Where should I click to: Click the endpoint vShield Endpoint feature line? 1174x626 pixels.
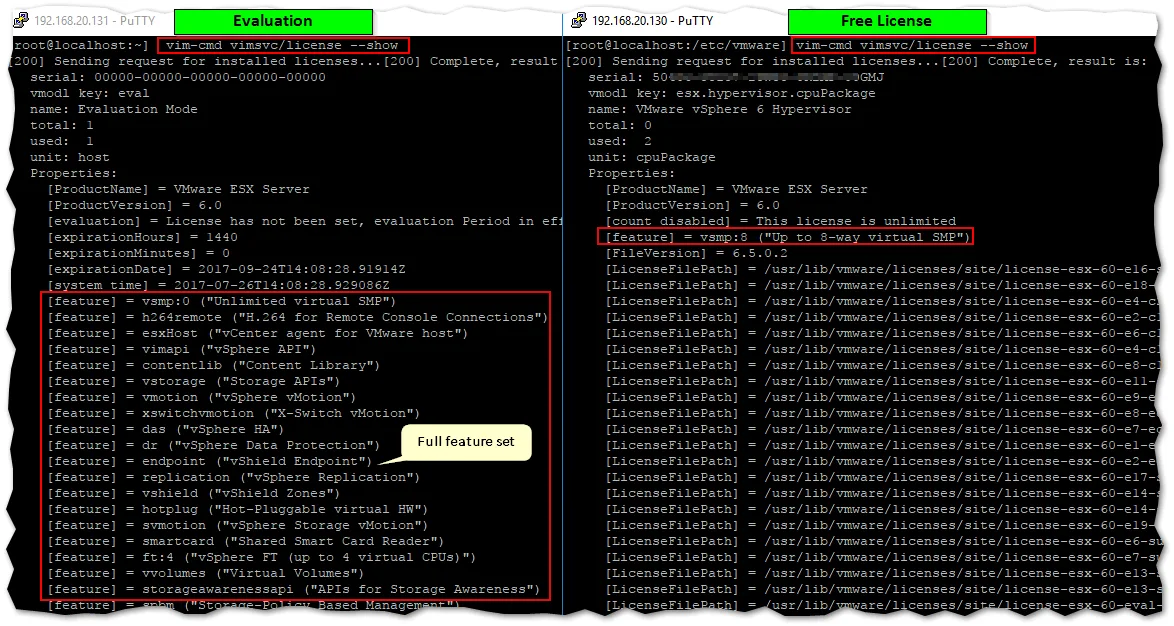210,462
